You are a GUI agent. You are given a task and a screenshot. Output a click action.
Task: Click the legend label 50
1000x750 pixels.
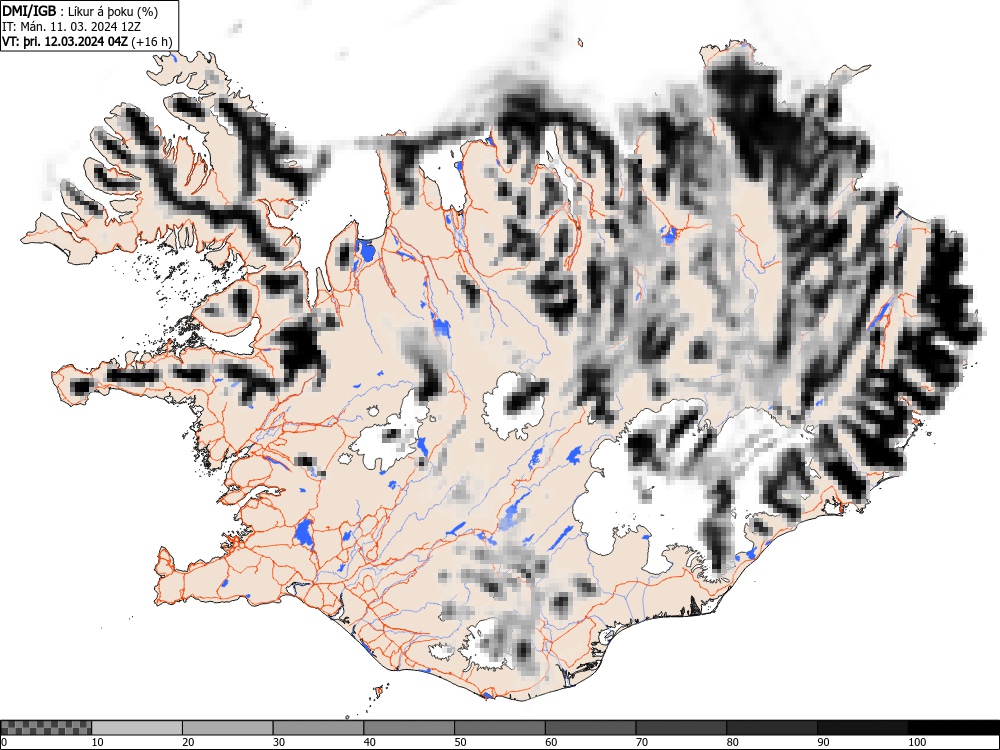[x=460, y=742]
